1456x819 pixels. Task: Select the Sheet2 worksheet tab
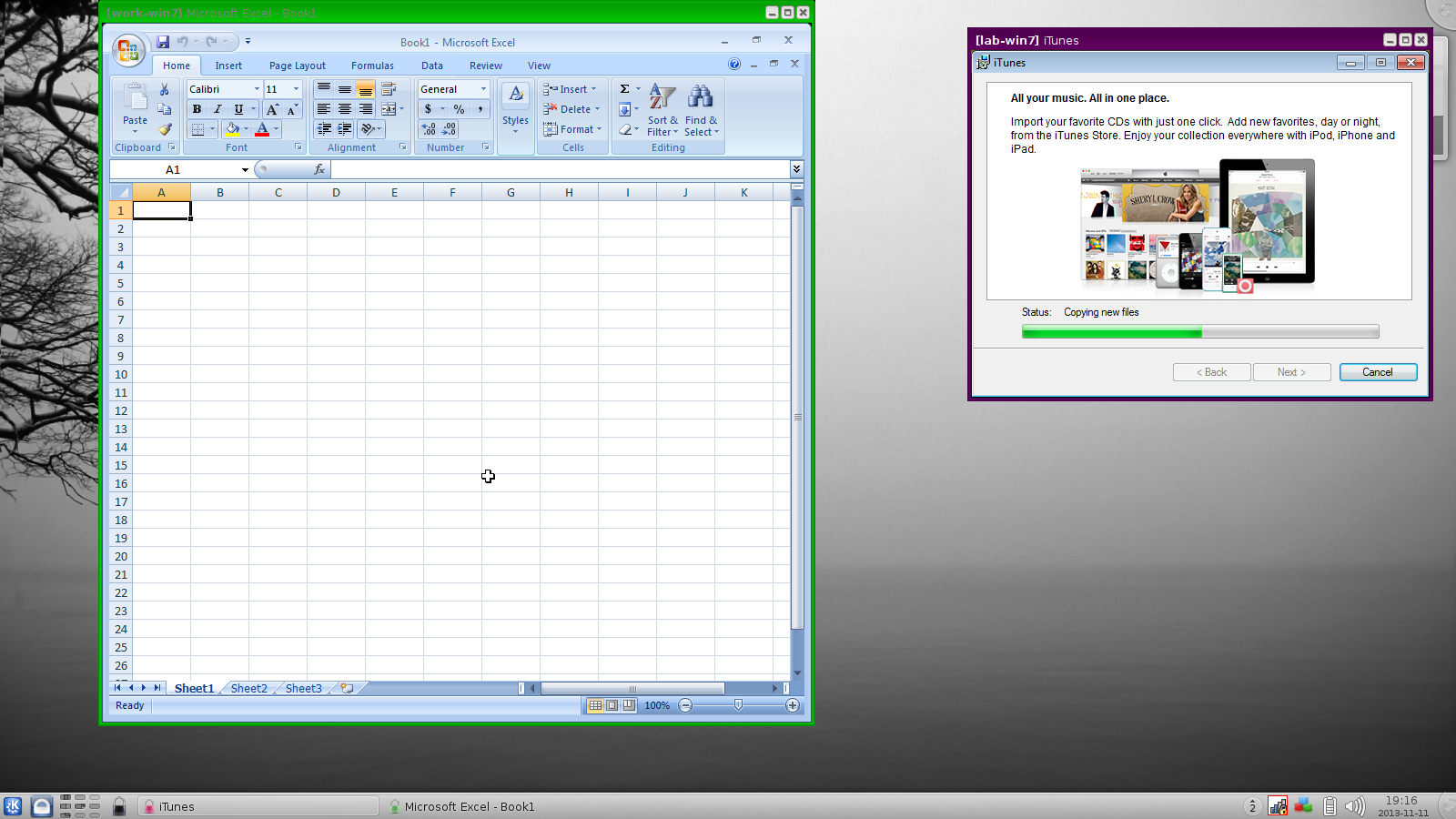pos(248,688)
